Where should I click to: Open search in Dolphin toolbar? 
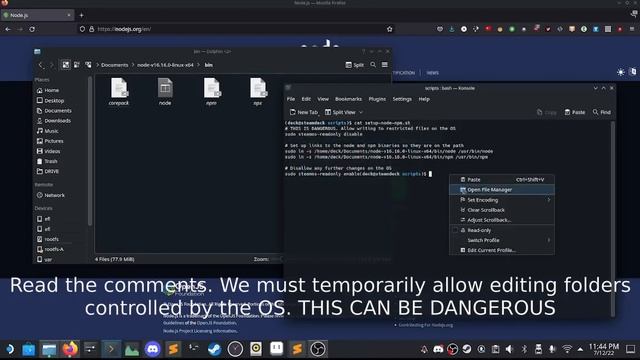(373, 65)
